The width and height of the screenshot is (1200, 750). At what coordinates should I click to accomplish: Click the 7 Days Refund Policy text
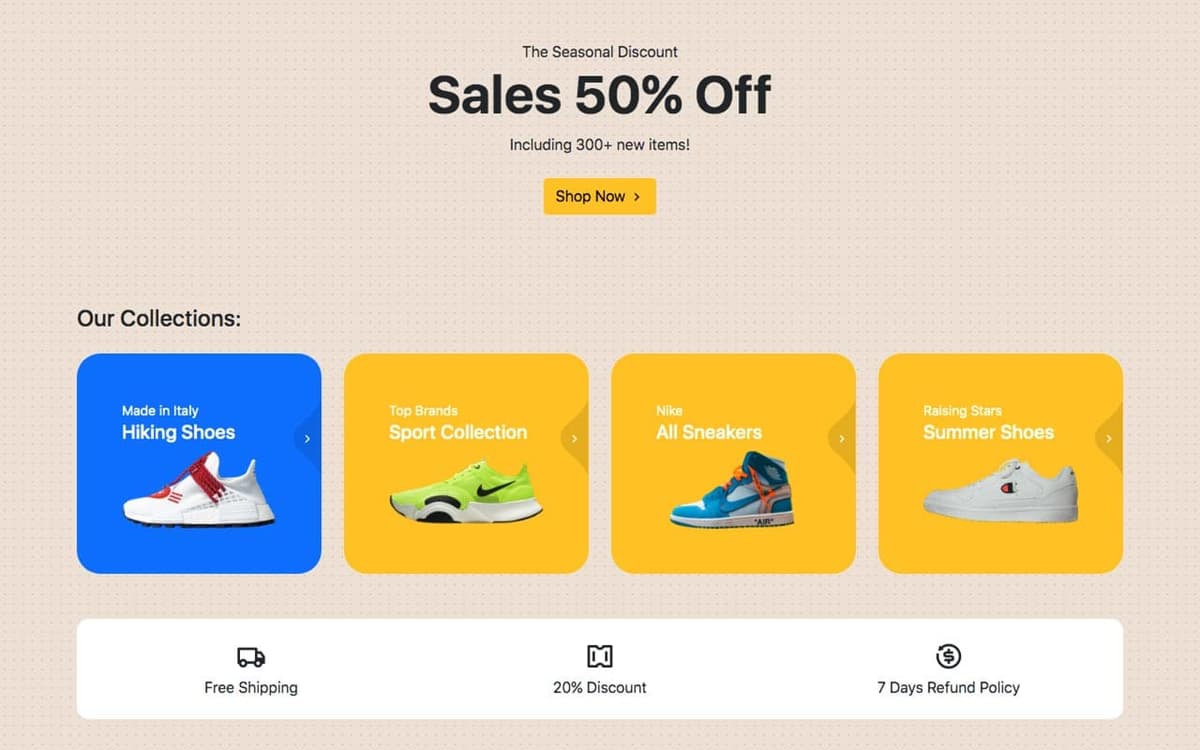948,688
